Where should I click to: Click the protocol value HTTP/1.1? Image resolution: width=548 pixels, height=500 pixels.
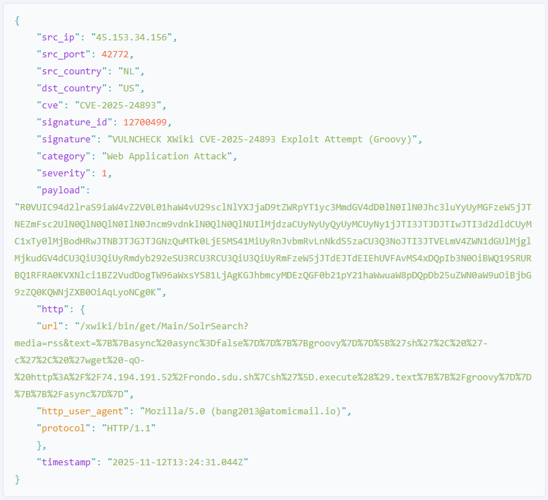pos(129,428)
